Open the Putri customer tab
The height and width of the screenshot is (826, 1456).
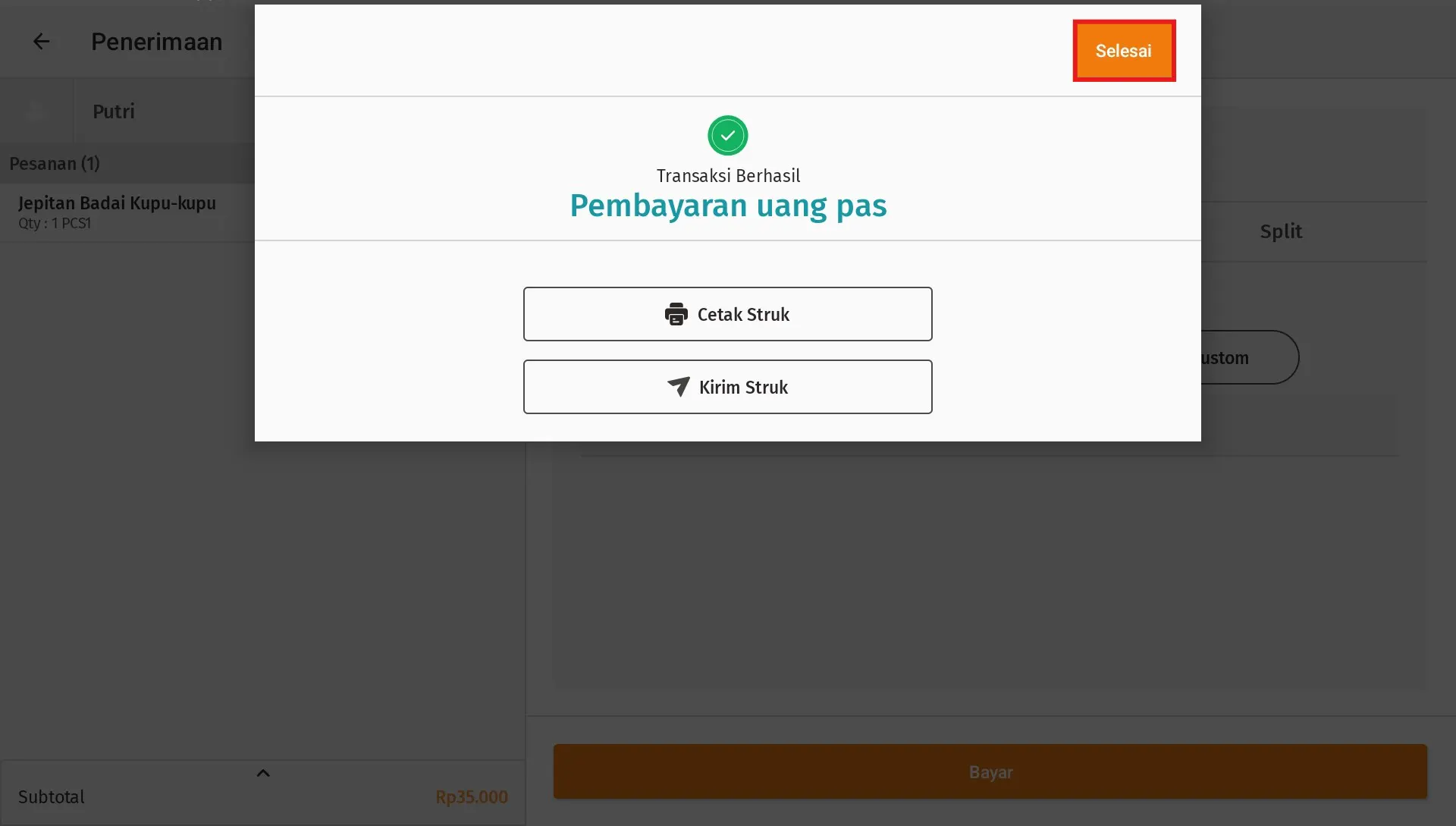(113, 111)
